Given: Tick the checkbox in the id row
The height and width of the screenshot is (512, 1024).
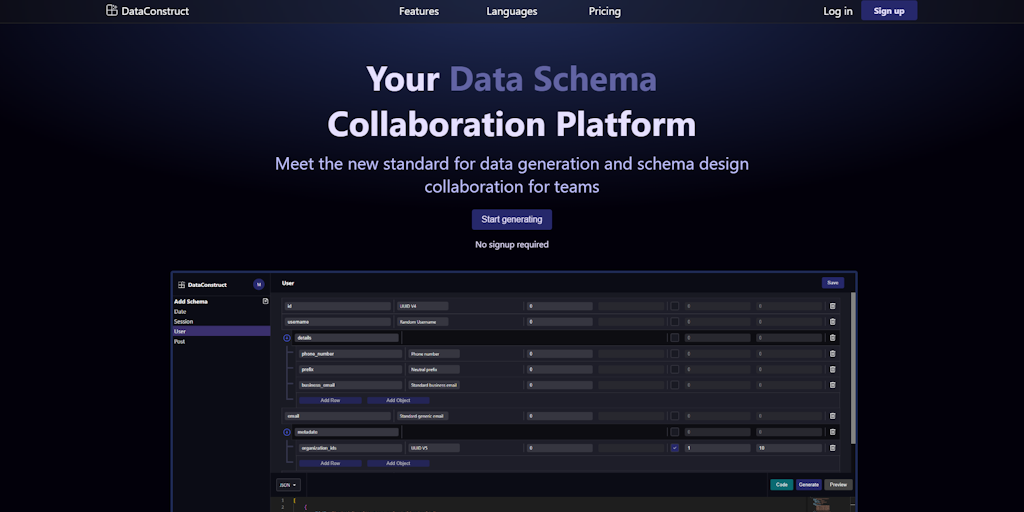Looking at the screenshot, I should [x=674, y=306].
